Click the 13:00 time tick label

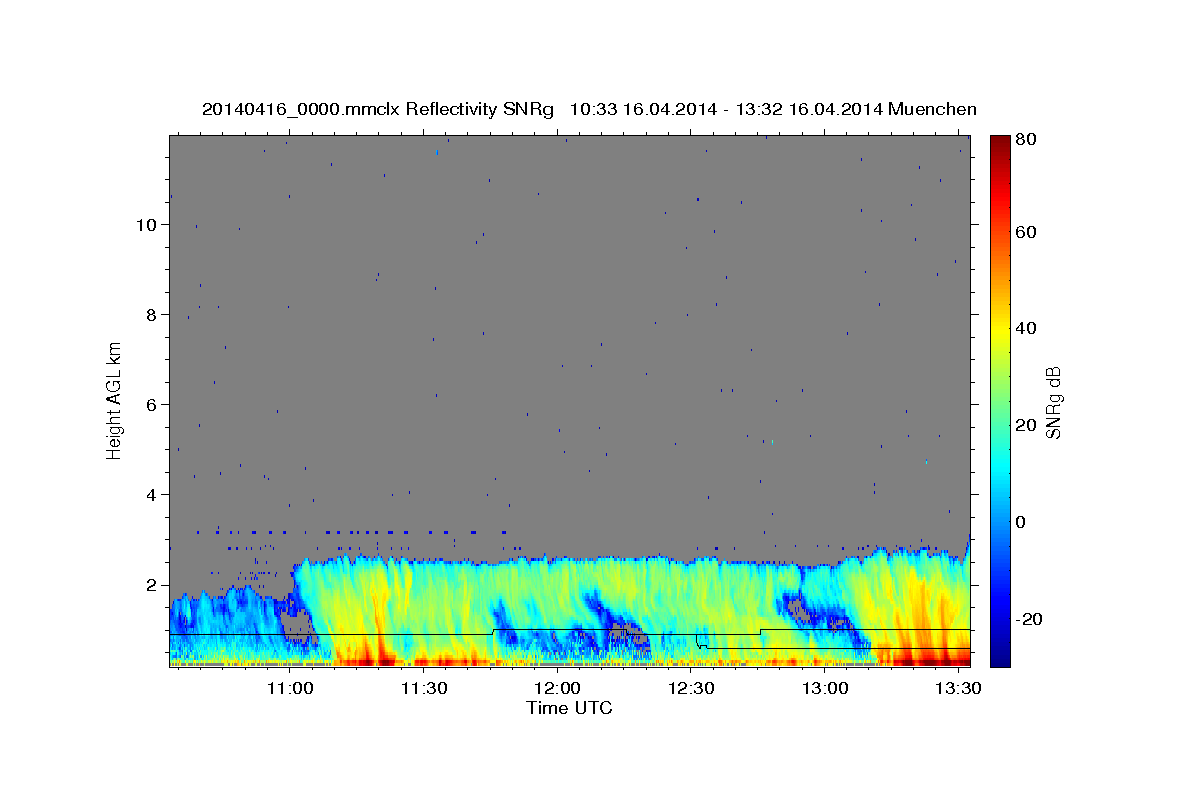point(825,688)
